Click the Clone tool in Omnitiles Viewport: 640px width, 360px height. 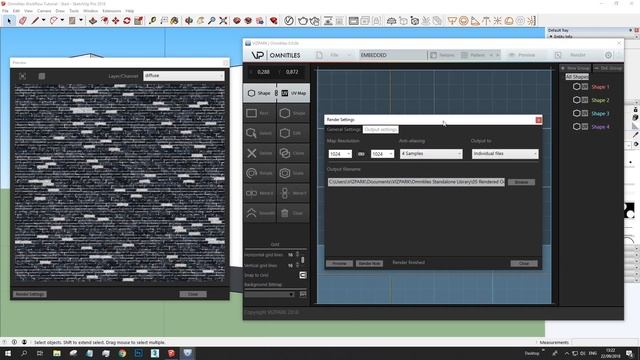point(293,153)
